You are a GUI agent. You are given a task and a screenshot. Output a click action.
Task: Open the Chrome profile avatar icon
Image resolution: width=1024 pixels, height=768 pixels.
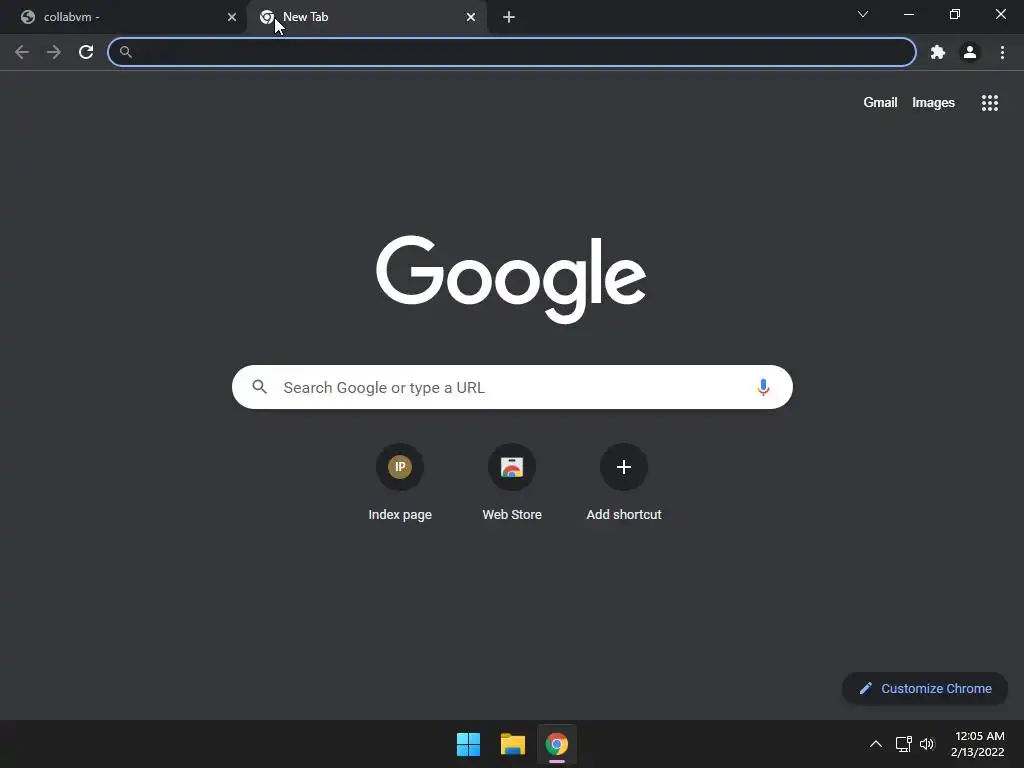pos(970,52)
